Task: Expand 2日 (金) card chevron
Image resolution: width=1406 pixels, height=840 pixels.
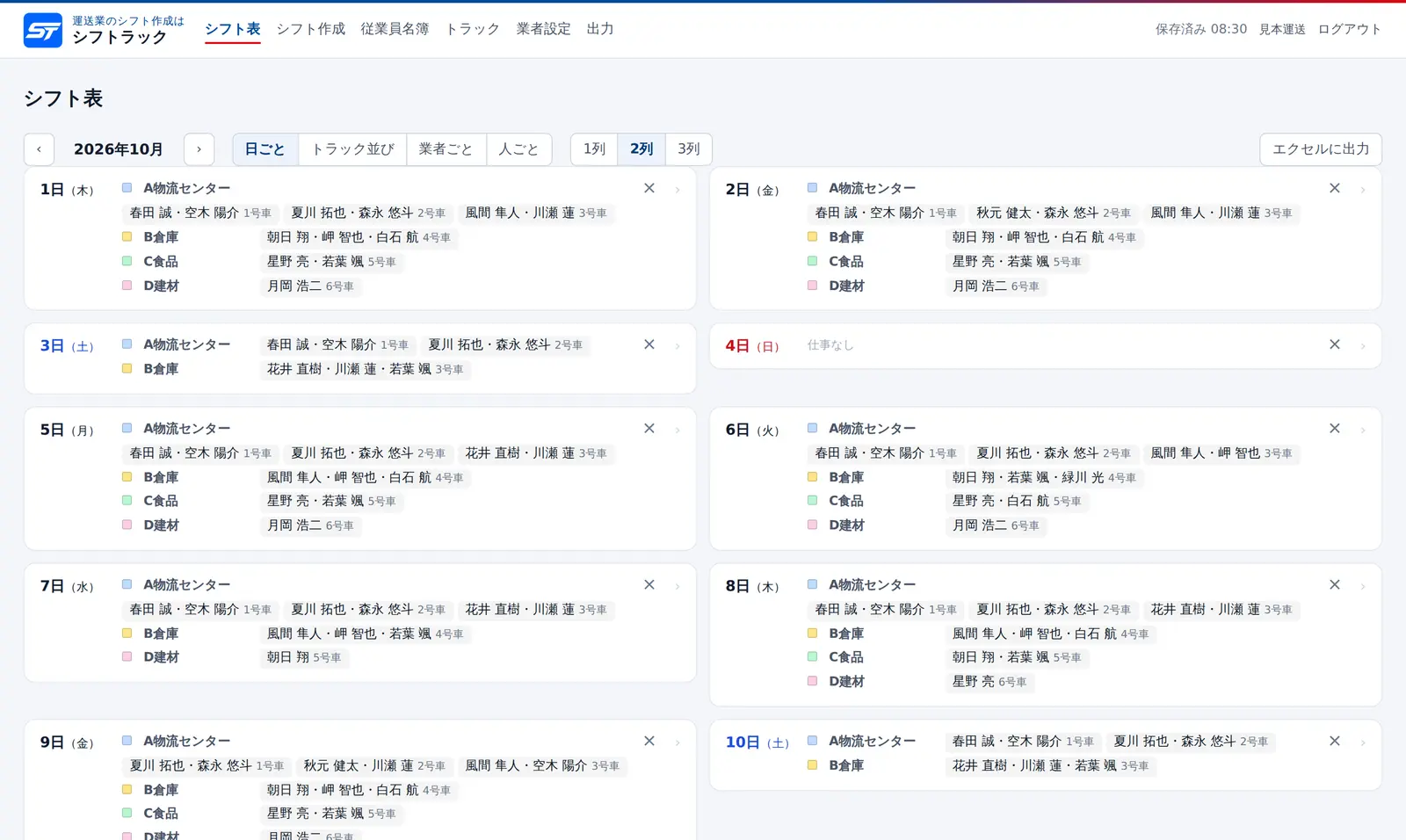Action: tap(1363, 190)
